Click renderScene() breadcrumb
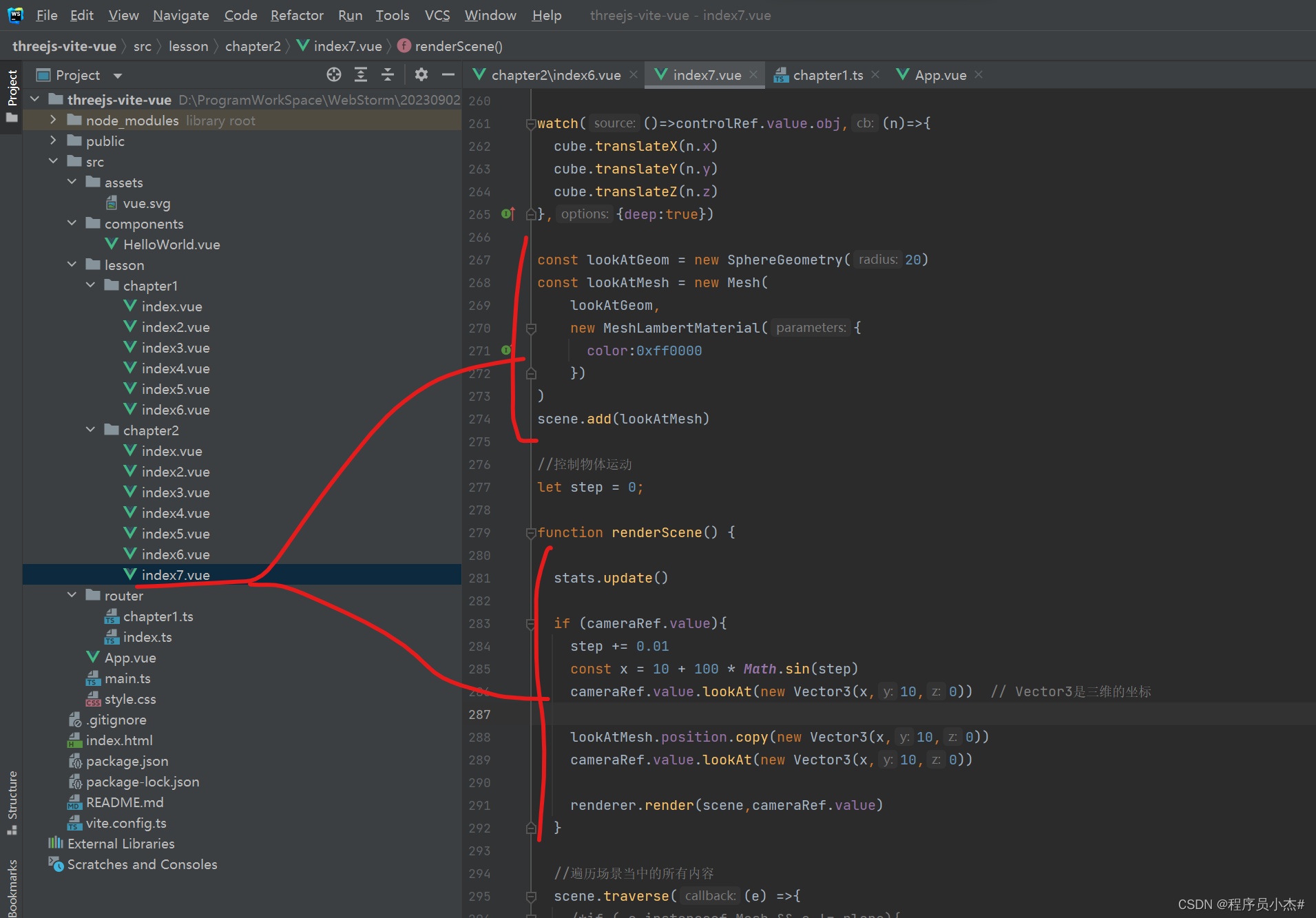 (x=450, y=46)
